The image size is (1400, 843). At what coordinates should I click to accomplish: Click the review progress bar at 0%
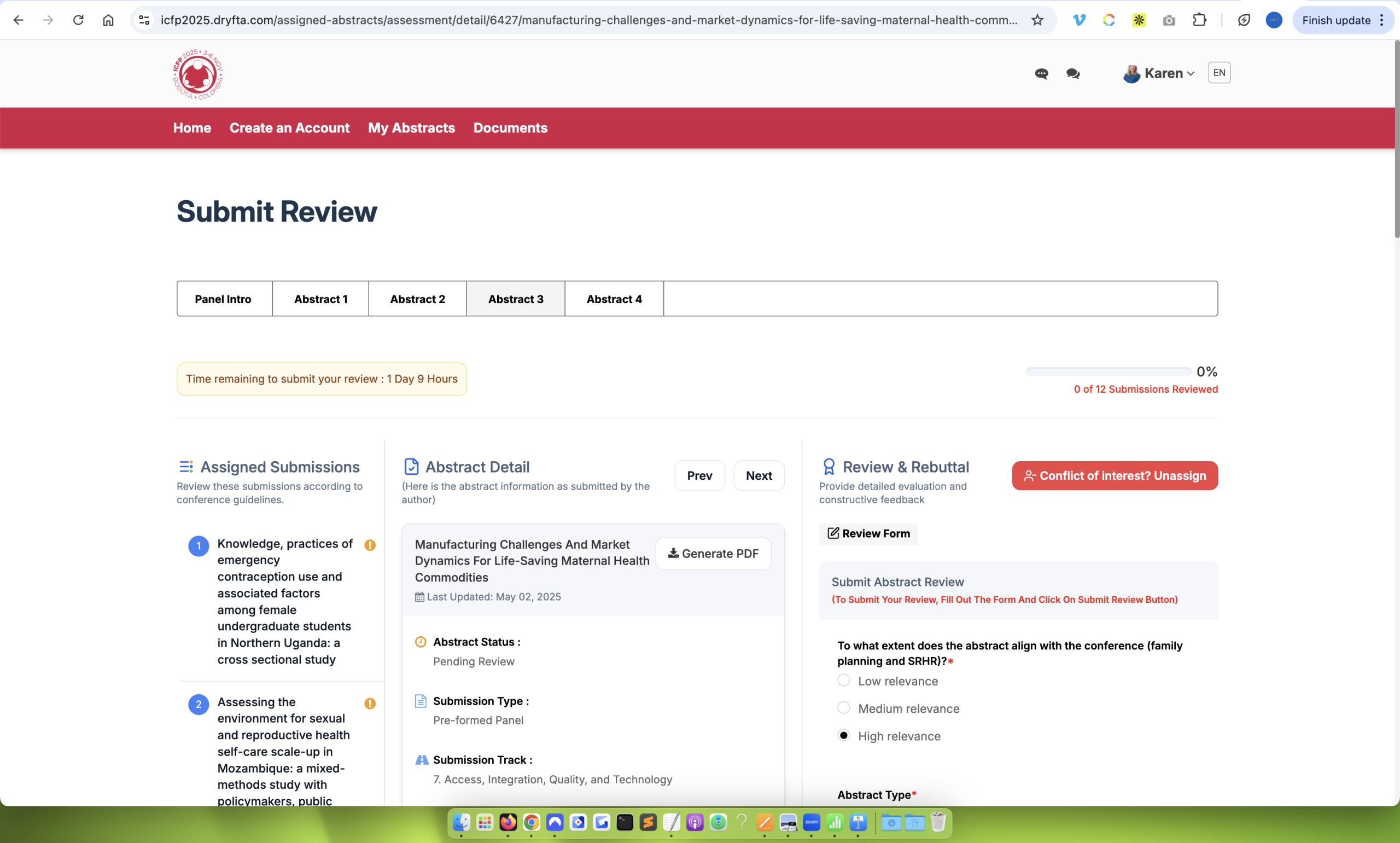click(1107, 371)
